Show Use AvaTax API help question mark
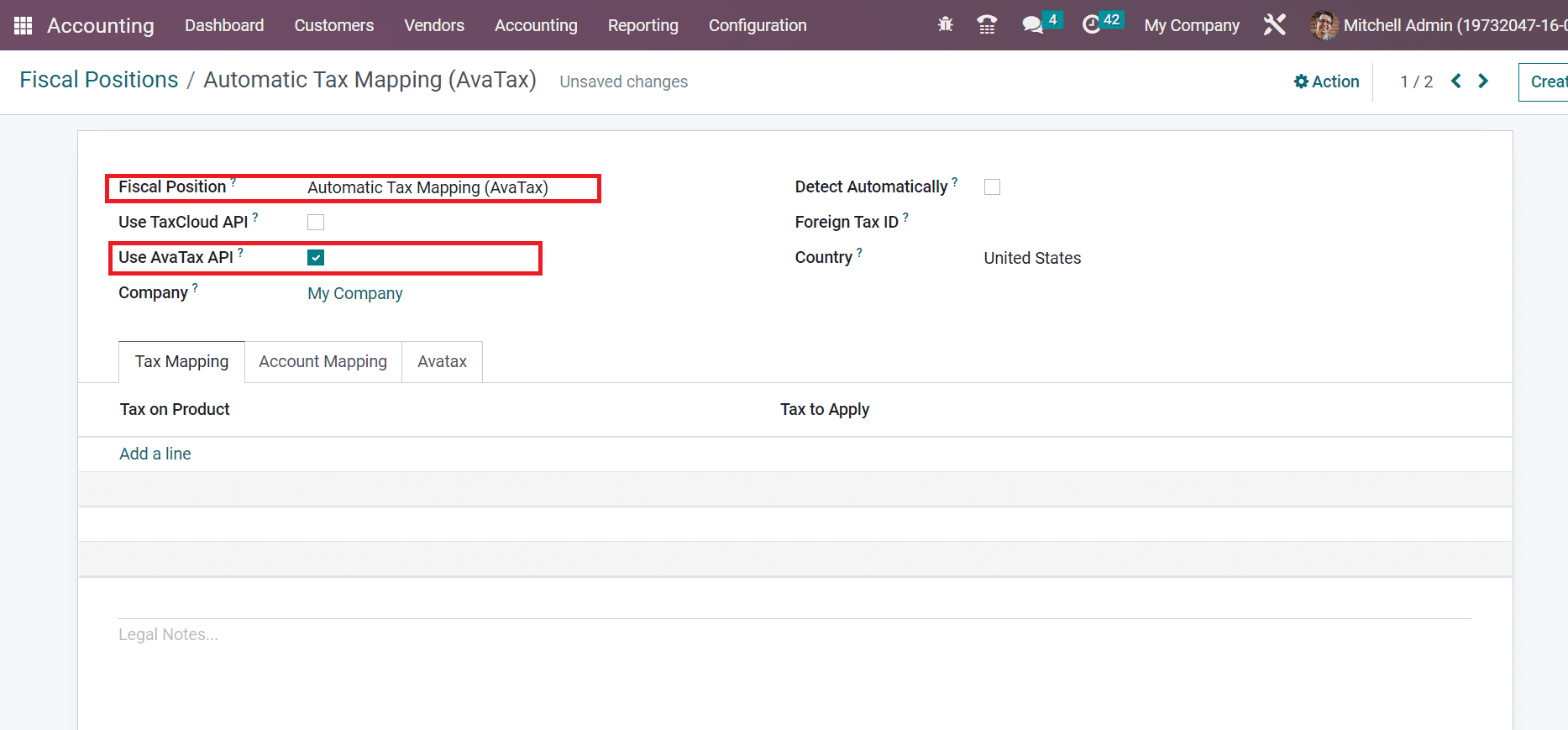 coord(240,252)
